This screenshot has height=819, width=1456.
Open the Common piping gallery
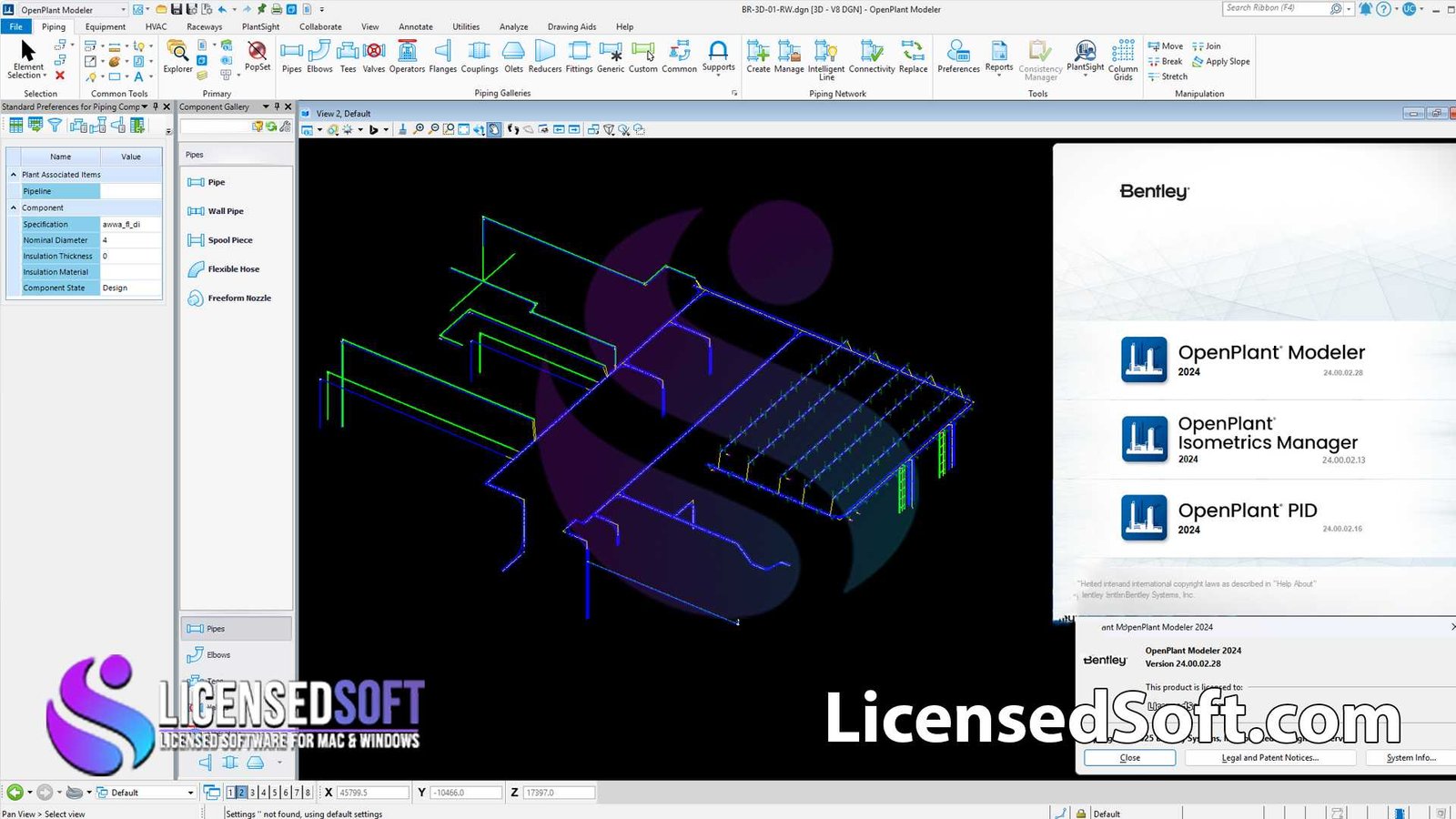(680, 56)
